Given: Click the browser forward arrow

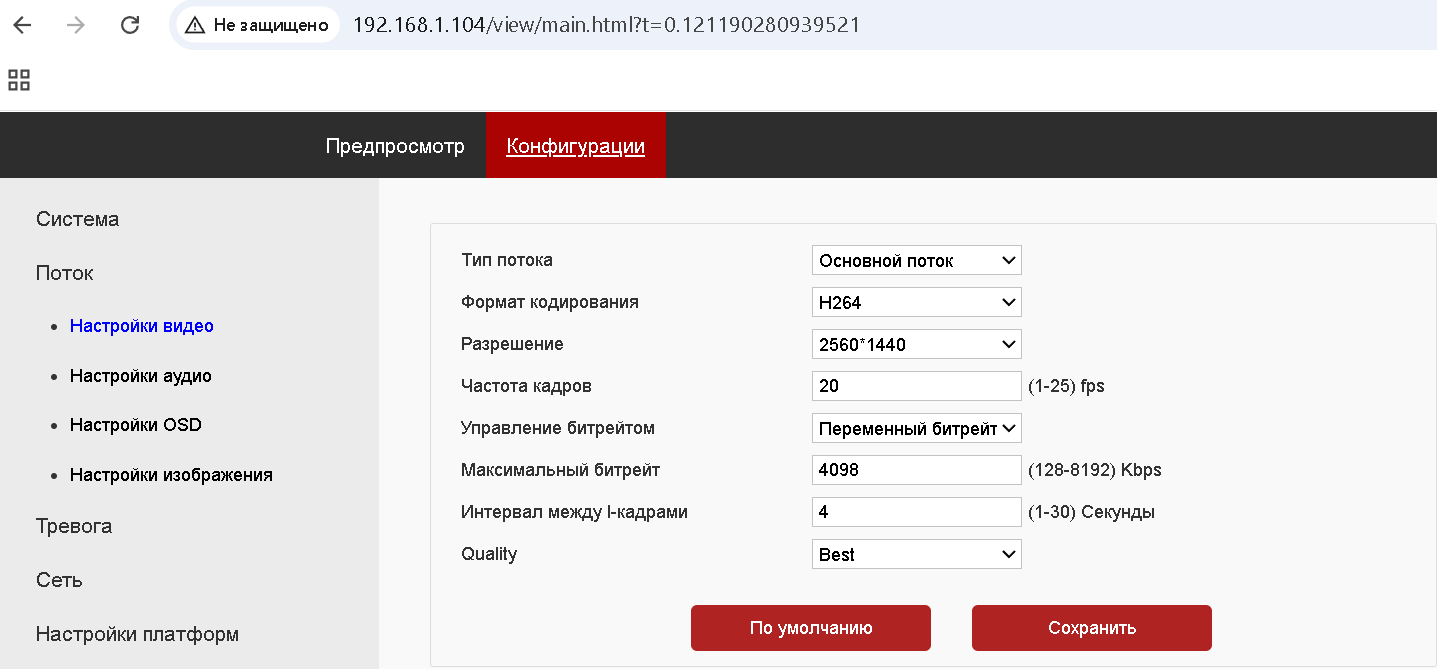Looking at the screenshot, I should [76, 25].
